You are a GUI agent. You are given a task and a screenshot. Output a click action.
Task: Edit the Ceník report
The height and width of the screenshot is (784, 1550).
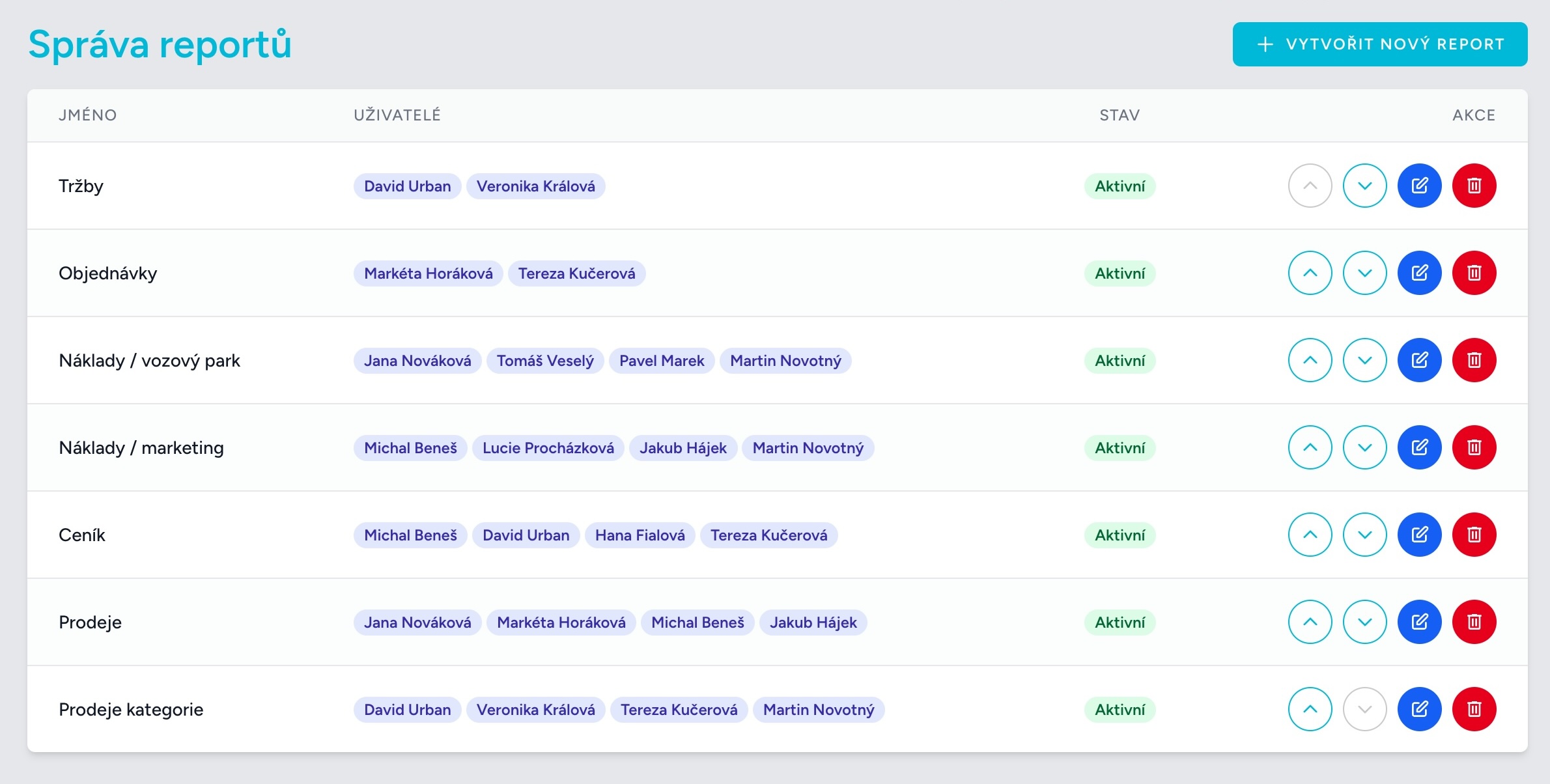1419,535
